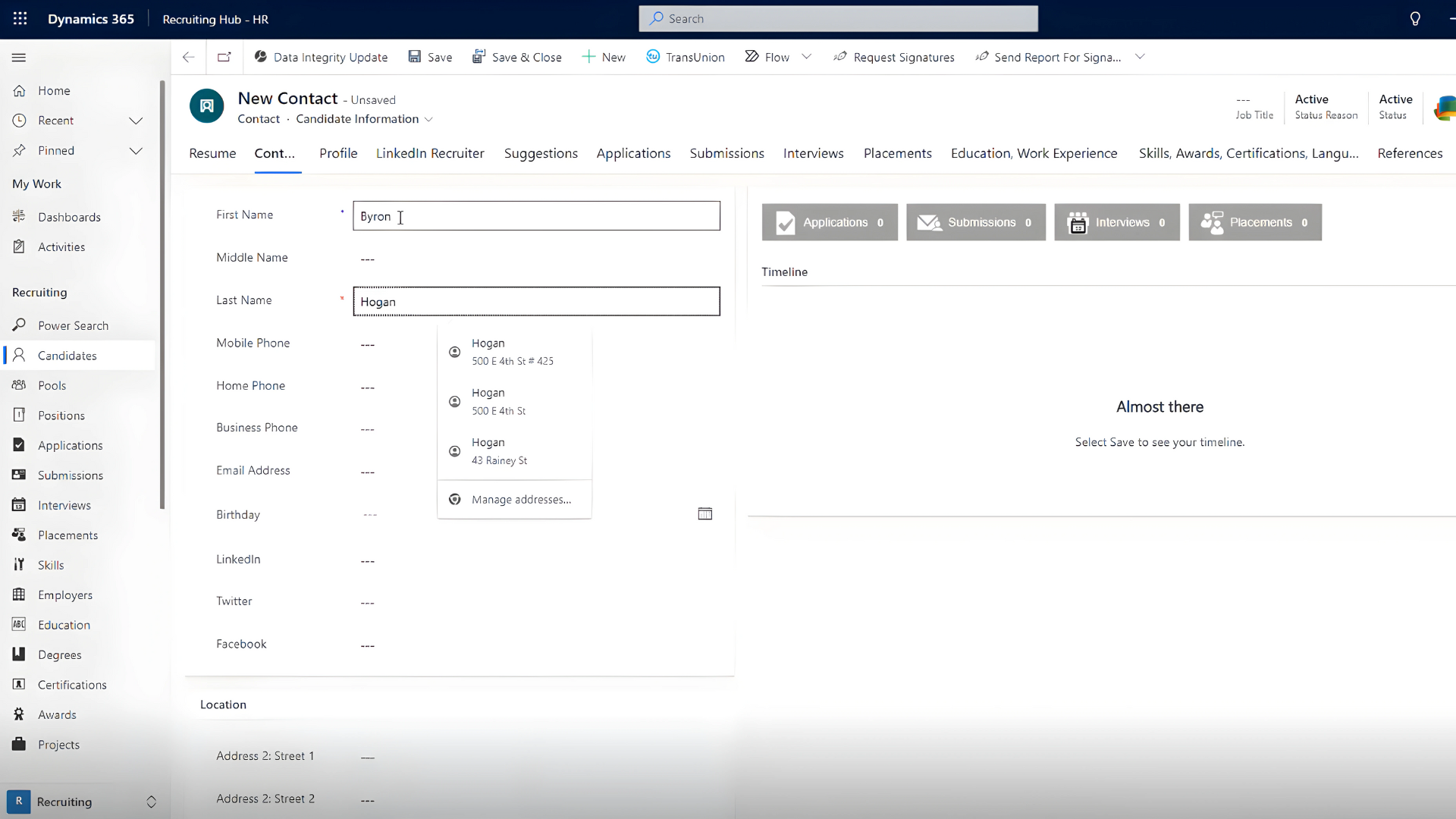
Task: Expand the Recent section chevron
Action: (136, 121)
